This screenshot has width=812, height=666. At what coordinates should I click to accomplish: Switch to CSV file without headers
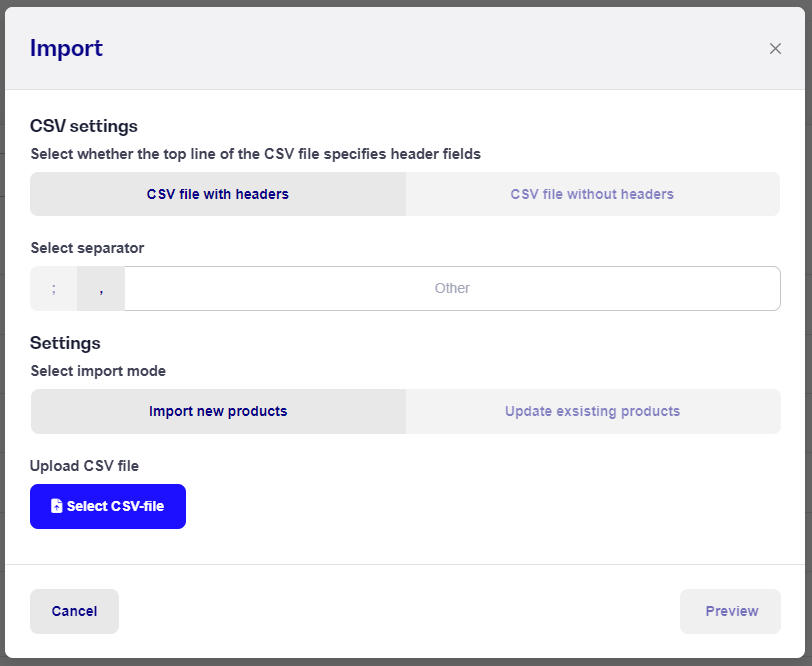click(592, 194)
